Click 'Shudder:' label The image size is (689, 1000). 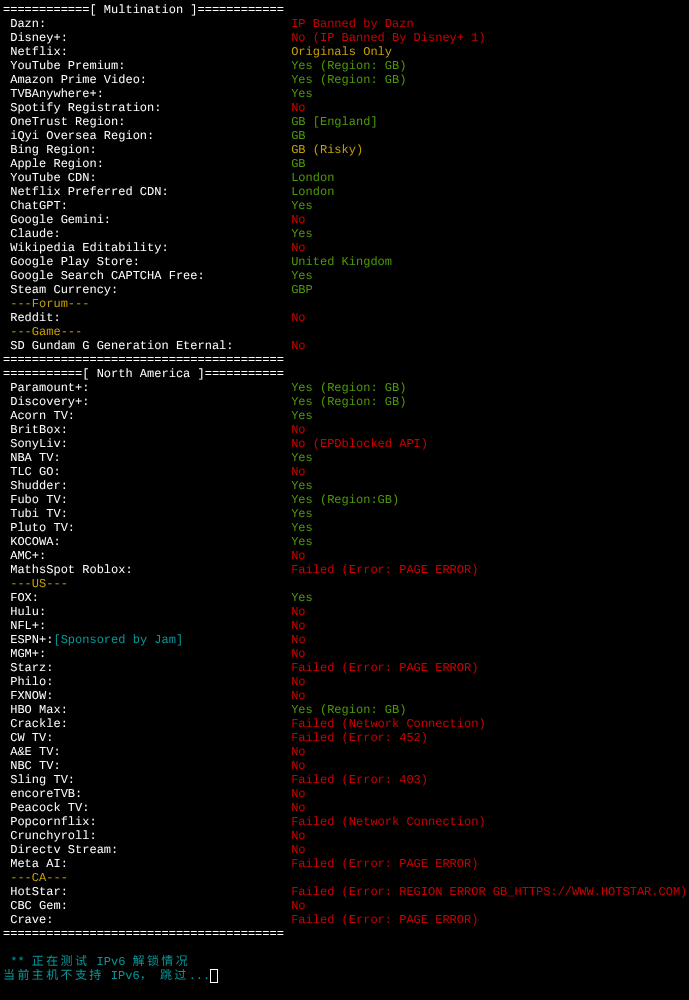click(38, 487)
